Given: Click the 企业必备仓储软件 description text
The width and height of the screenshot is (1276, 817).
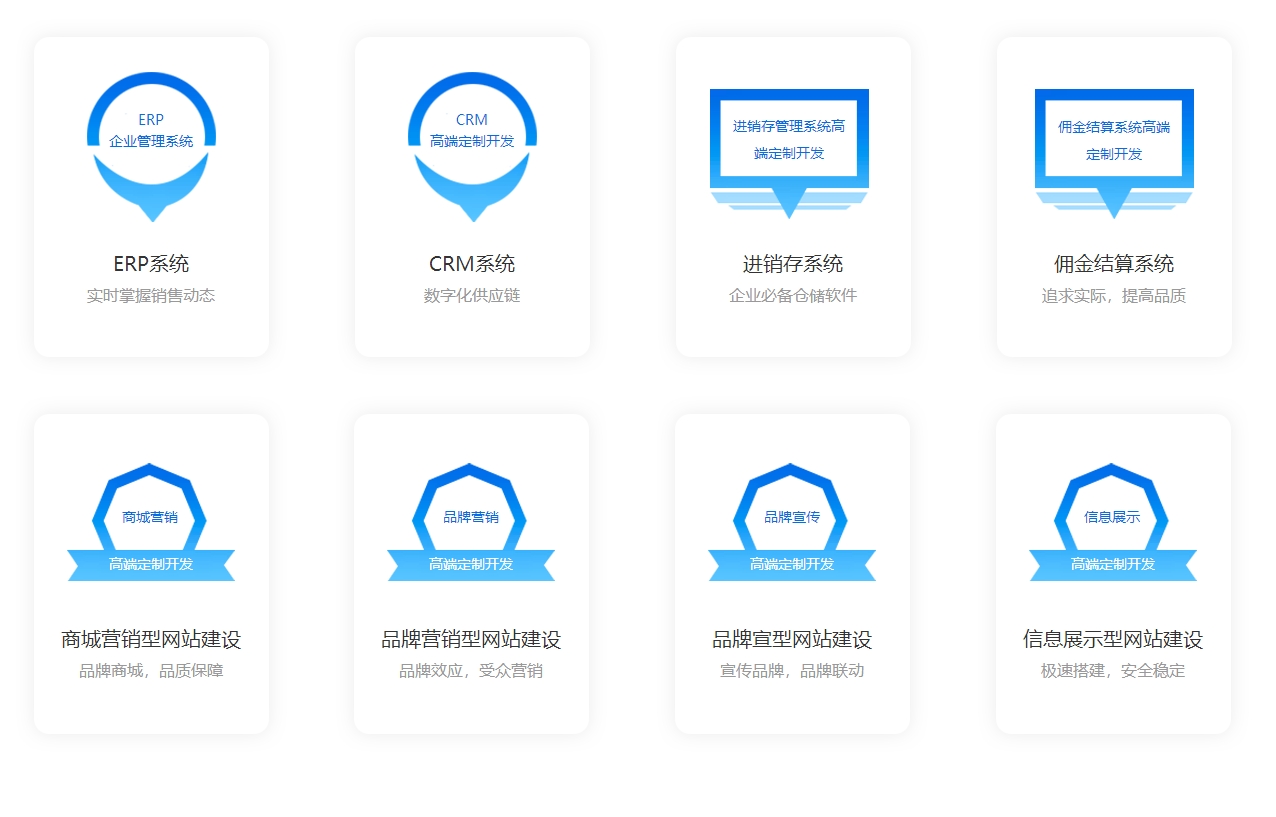Looking at the screenshot, I should click(x=793, y=296).
